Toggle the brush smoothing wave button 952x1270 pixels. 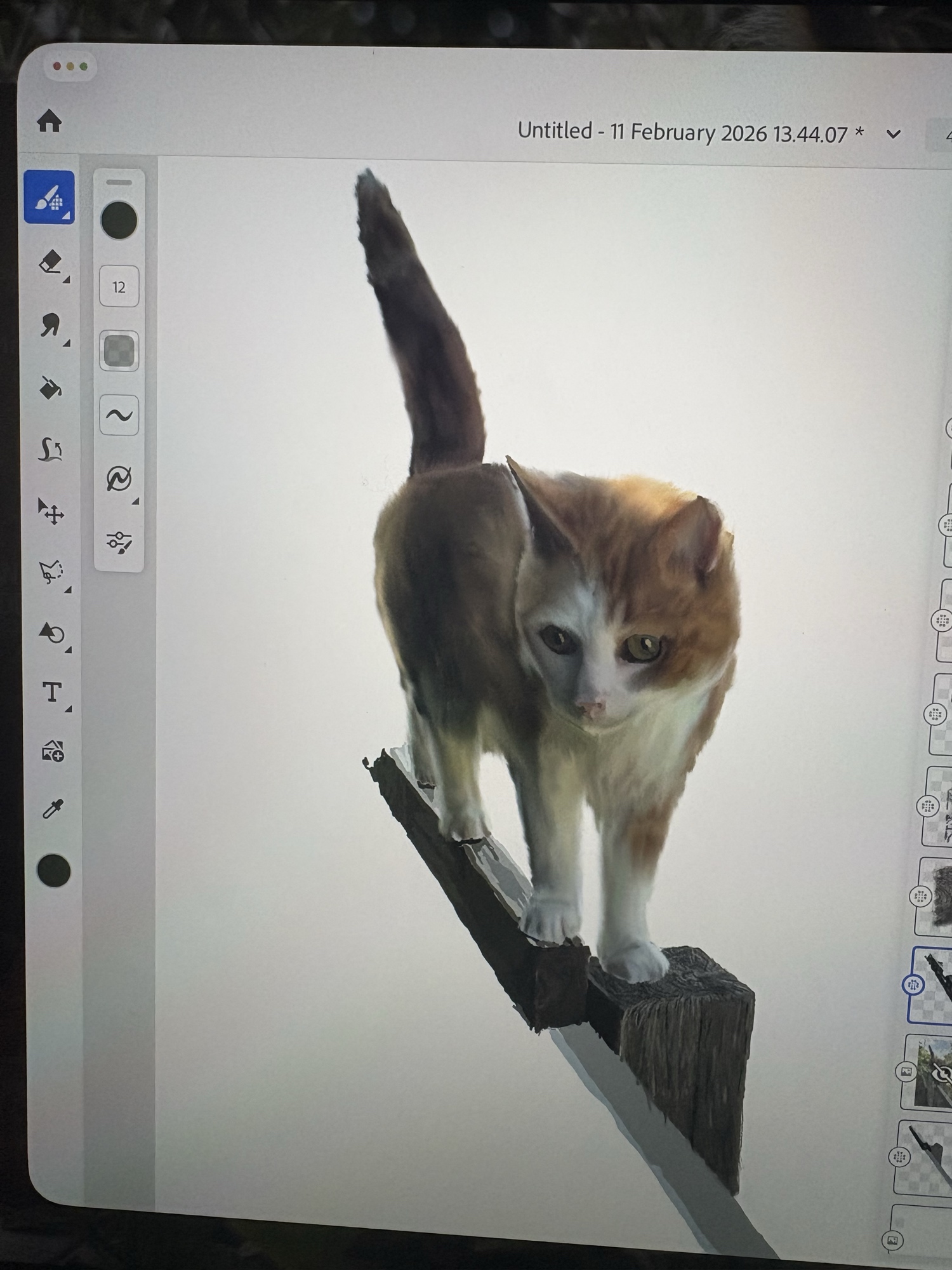point(119,415)
